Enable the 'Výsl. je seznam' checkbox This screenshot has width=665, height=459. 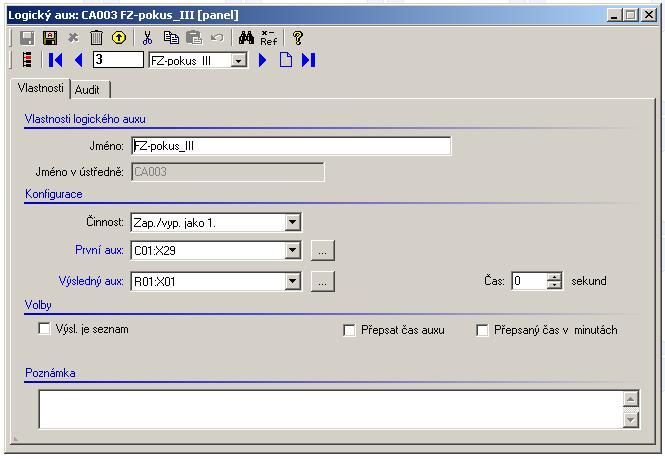pos(44,329)
